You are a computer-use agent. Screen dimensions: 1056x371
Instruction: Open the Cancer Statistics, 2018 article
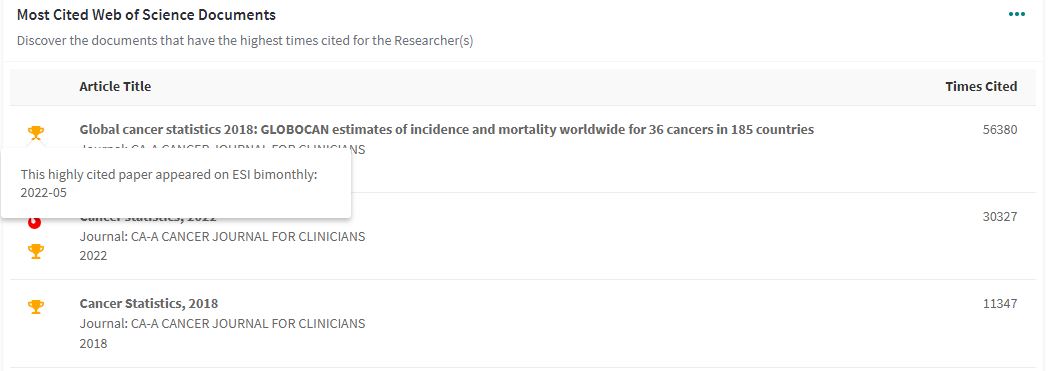tap(149, 303)
